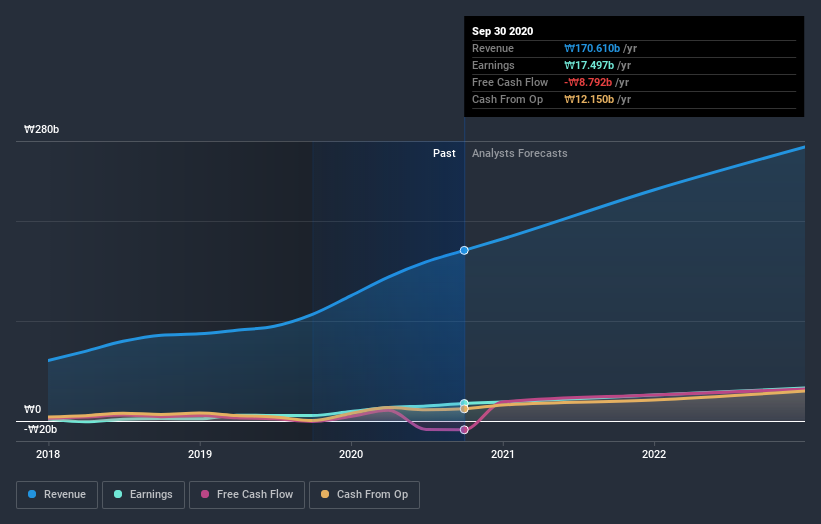The height and width of the screenshot is (524, 821).
Task: Click the ₩12.150b cash from op value
Action: (589, 99)
